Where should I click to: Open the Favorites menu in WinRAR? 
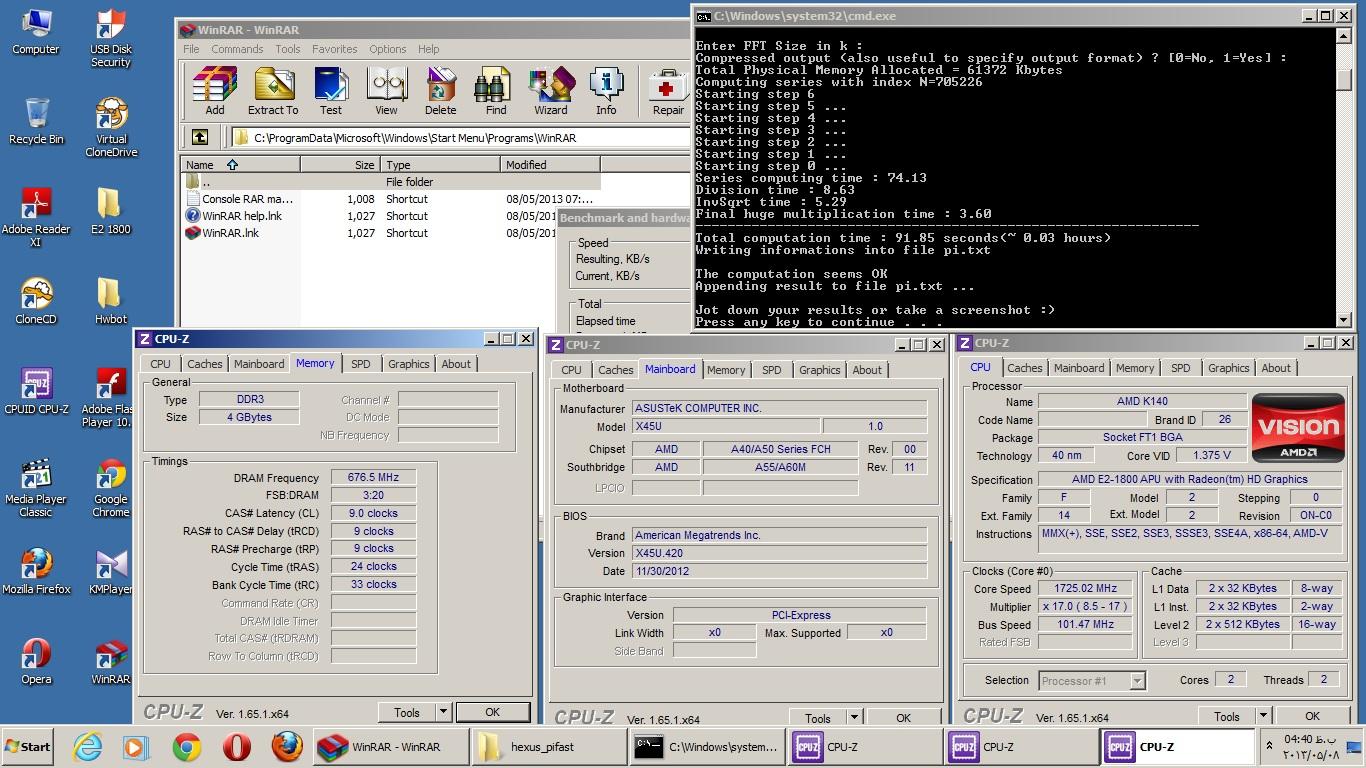[335, 49]
